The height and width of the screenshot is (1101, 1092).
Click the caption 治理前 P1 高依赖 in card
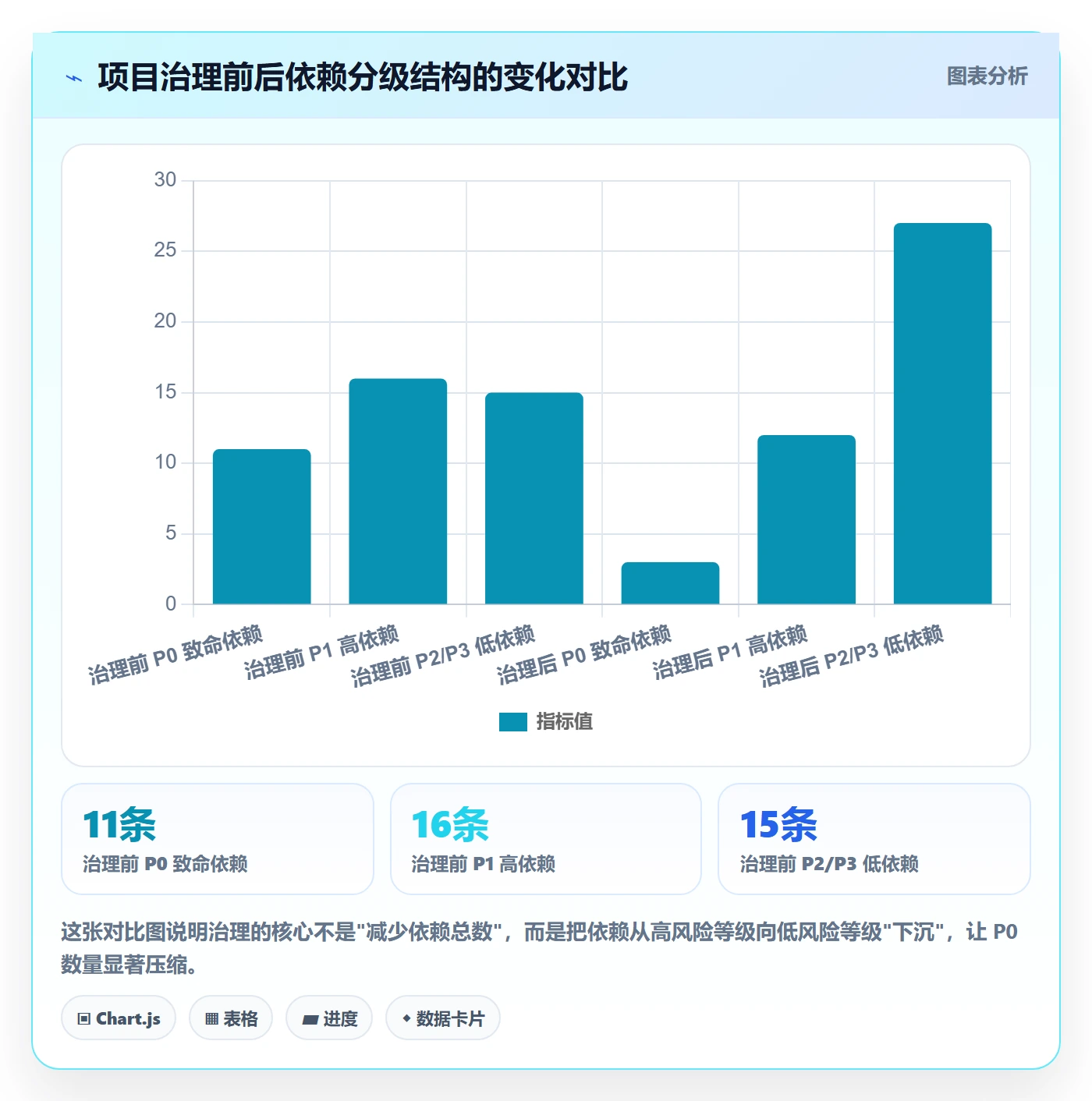(x=484, y=864)
